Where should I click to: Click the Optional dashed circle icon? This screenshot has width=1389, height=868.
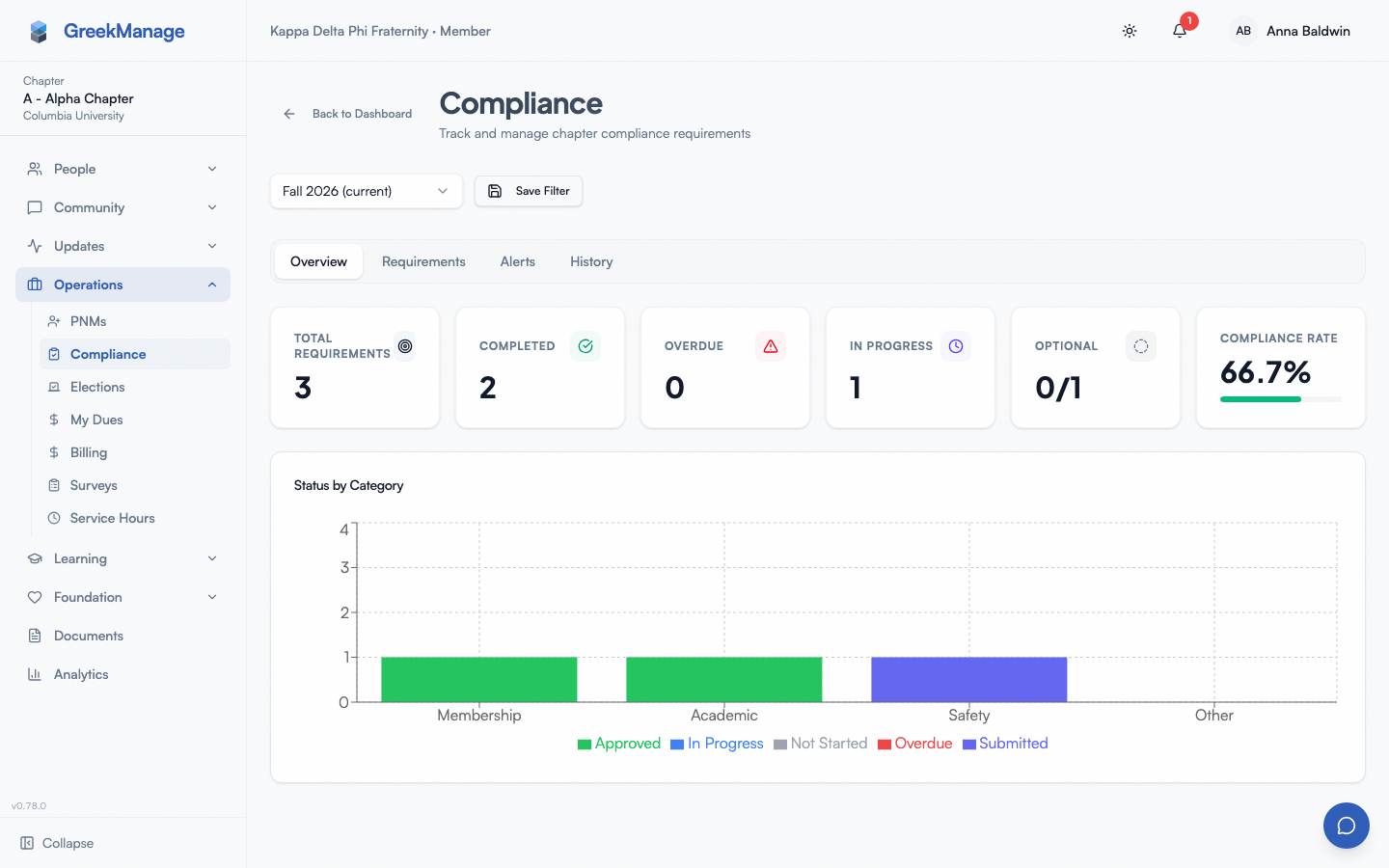(1141, 346)
